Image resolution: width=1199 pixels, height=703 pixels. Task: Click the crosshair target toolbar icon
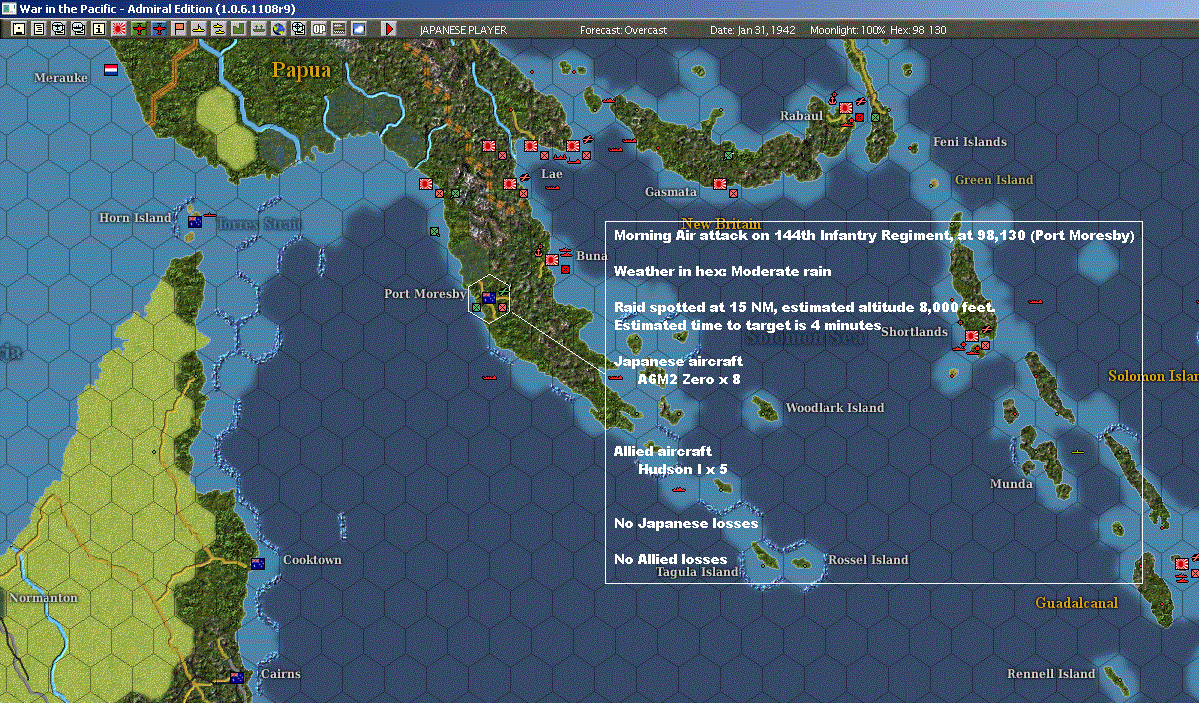[298, 29]
